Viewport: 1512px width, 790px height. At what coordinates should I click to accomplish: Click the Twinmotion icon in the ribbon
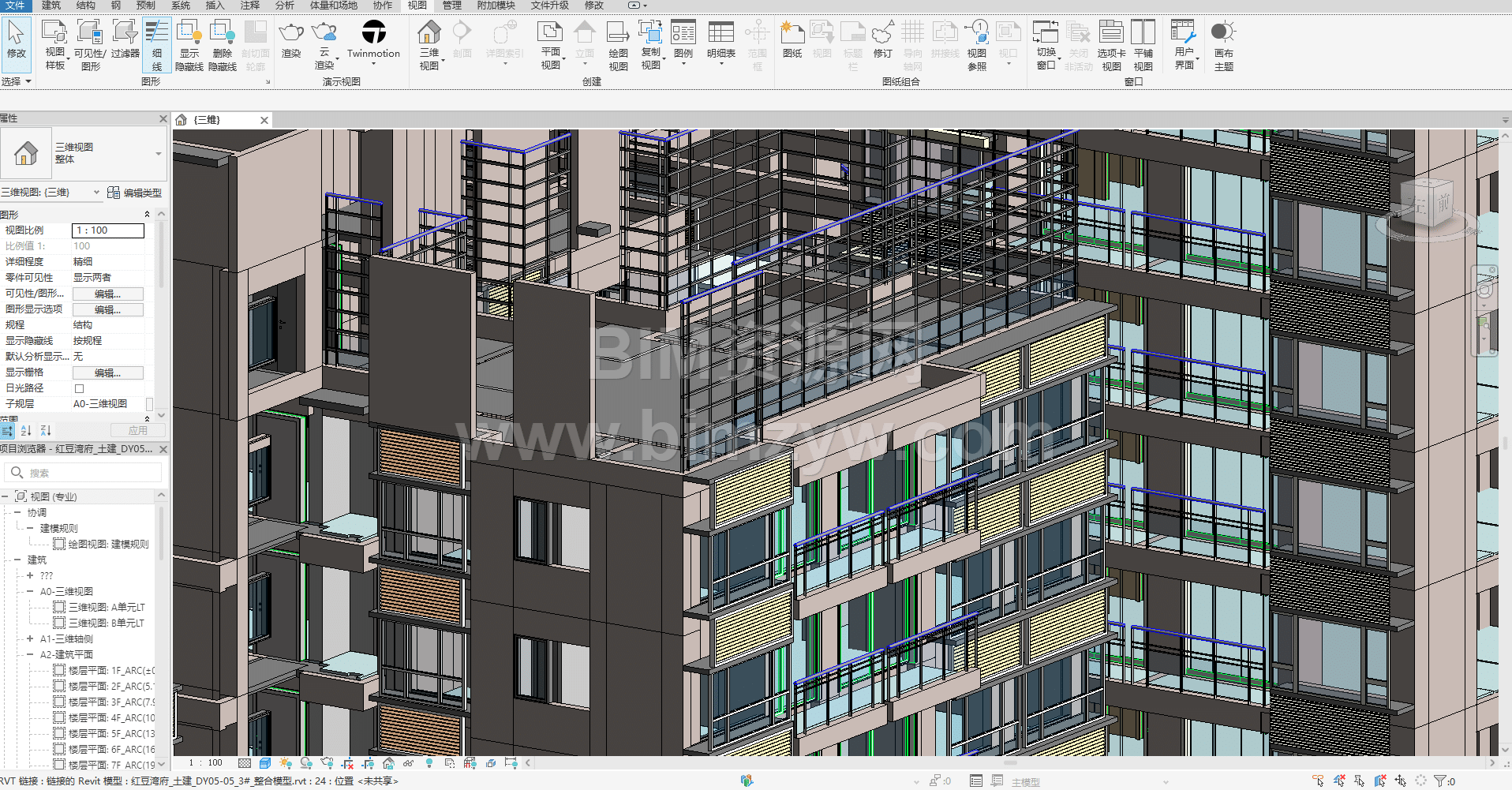tap(373, 33)
